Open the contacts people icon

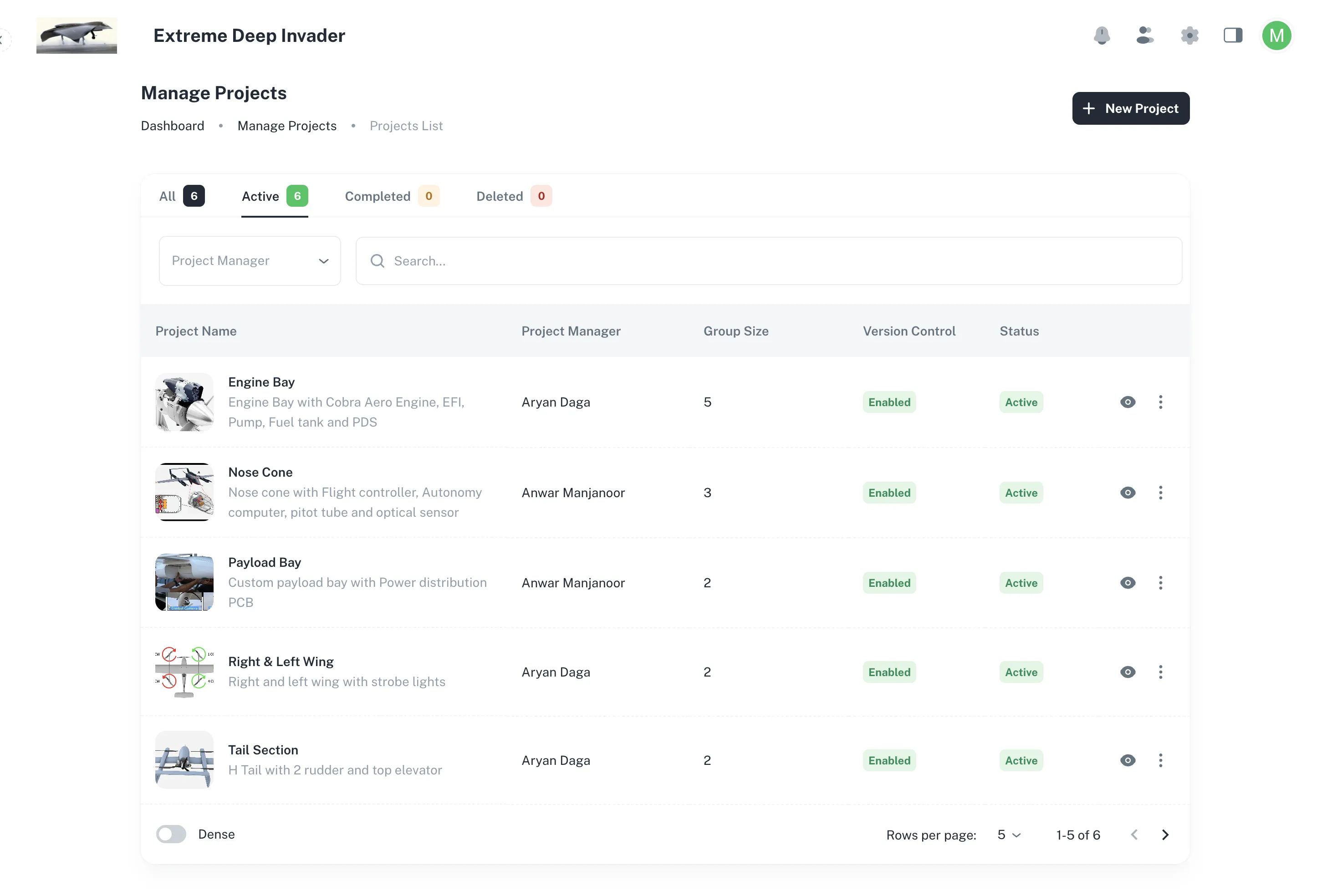(1145, 36)
